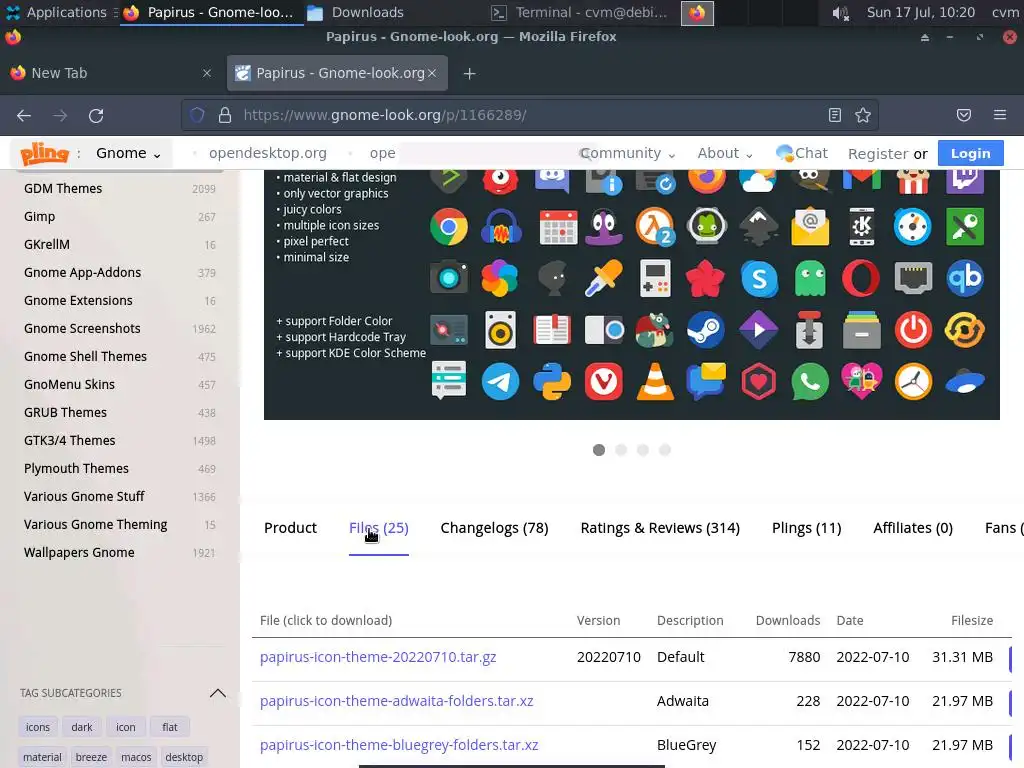Click the VLC cone icon in preview image

tap(655, 381)
